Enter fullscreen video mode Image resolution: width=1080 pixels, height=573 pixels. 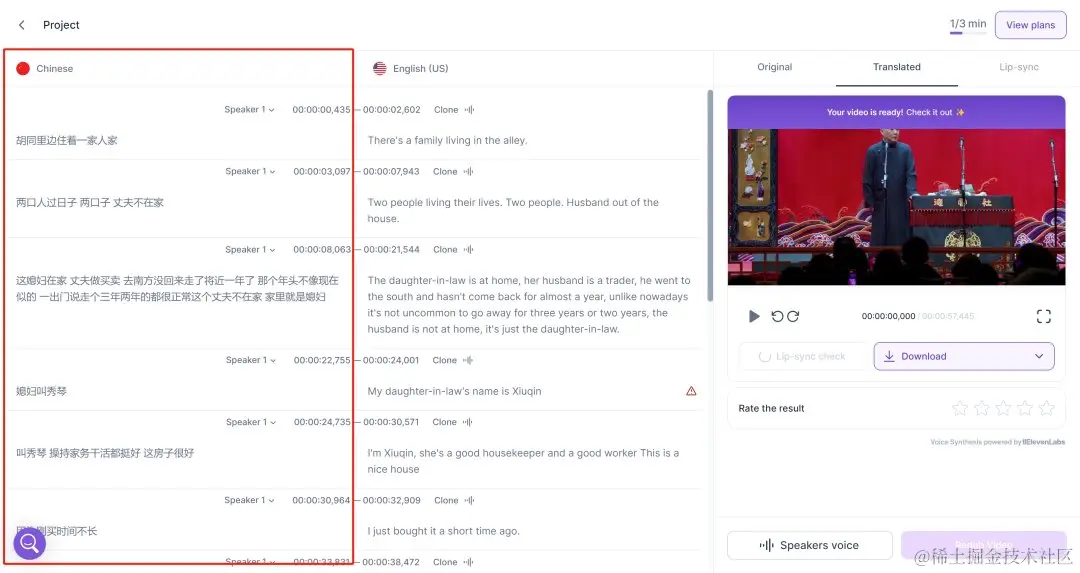point(1043,316)
